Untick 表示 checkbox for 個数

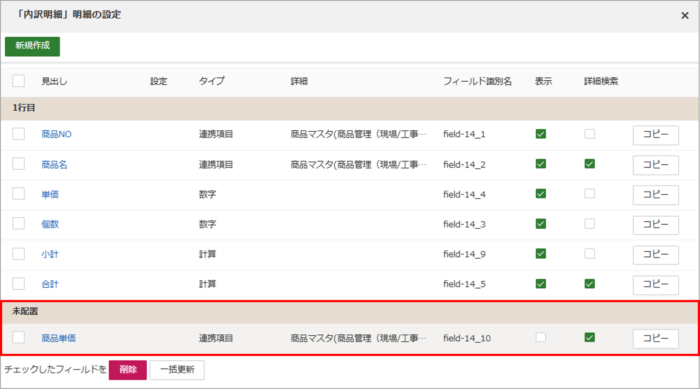pos(541,223)
